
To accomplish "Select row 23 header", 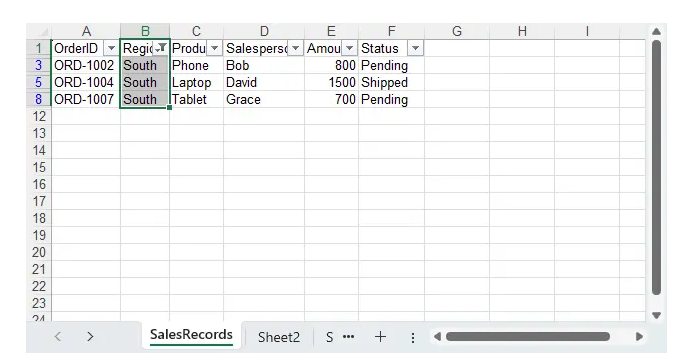I will point(38,303).
